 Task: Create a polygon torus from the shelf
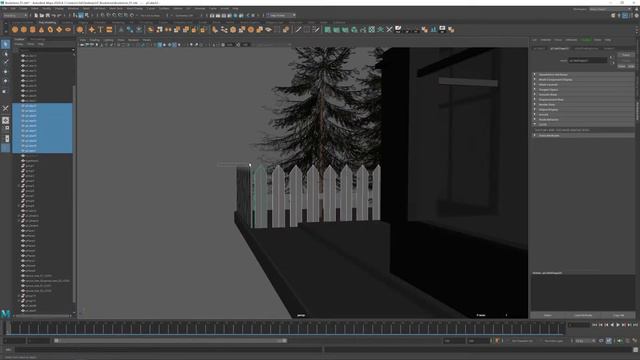(50, 29)
